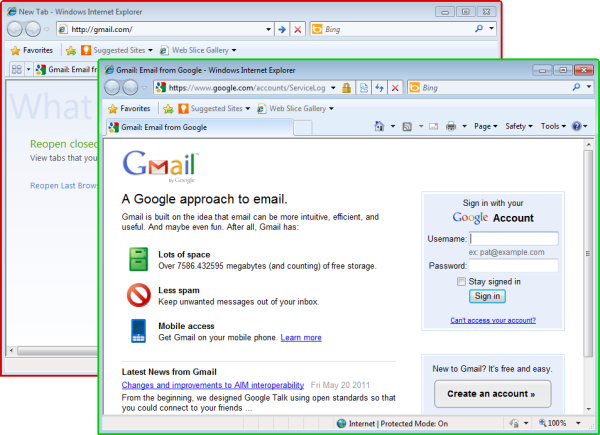Open Safety menu in command bar

click(519, 126)
